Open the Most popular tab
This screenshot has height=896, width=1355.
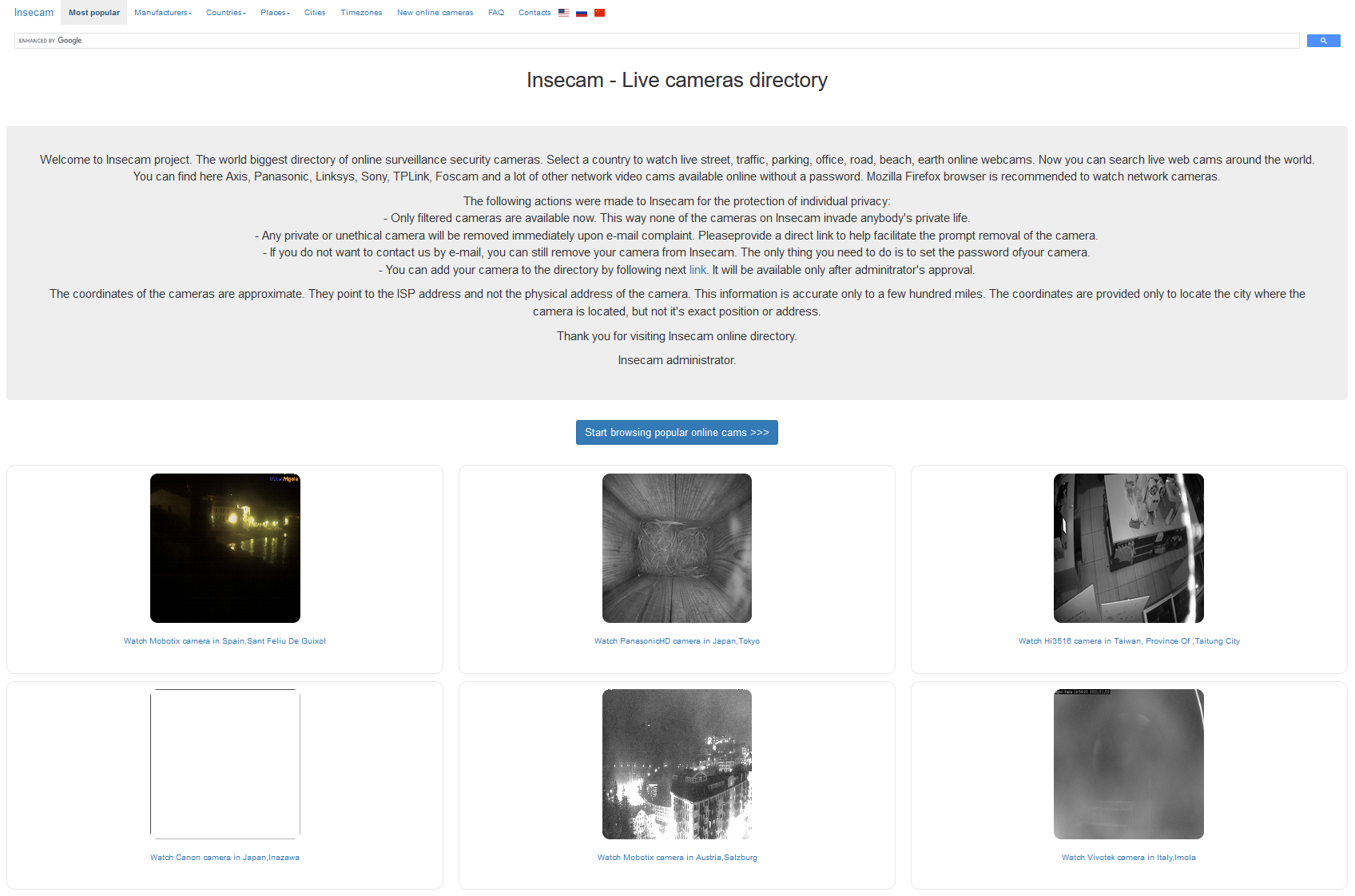pos(94,13)
